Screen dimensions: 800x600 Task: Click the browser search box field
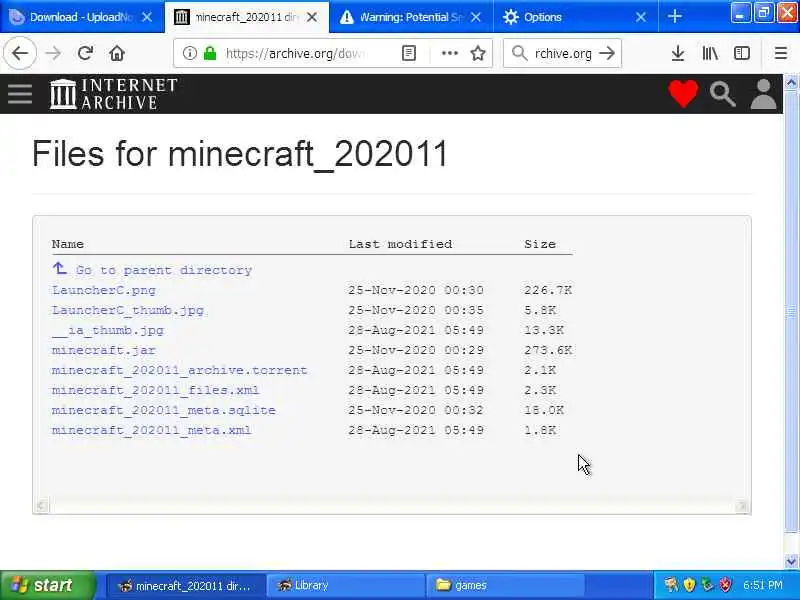[563, 53]
